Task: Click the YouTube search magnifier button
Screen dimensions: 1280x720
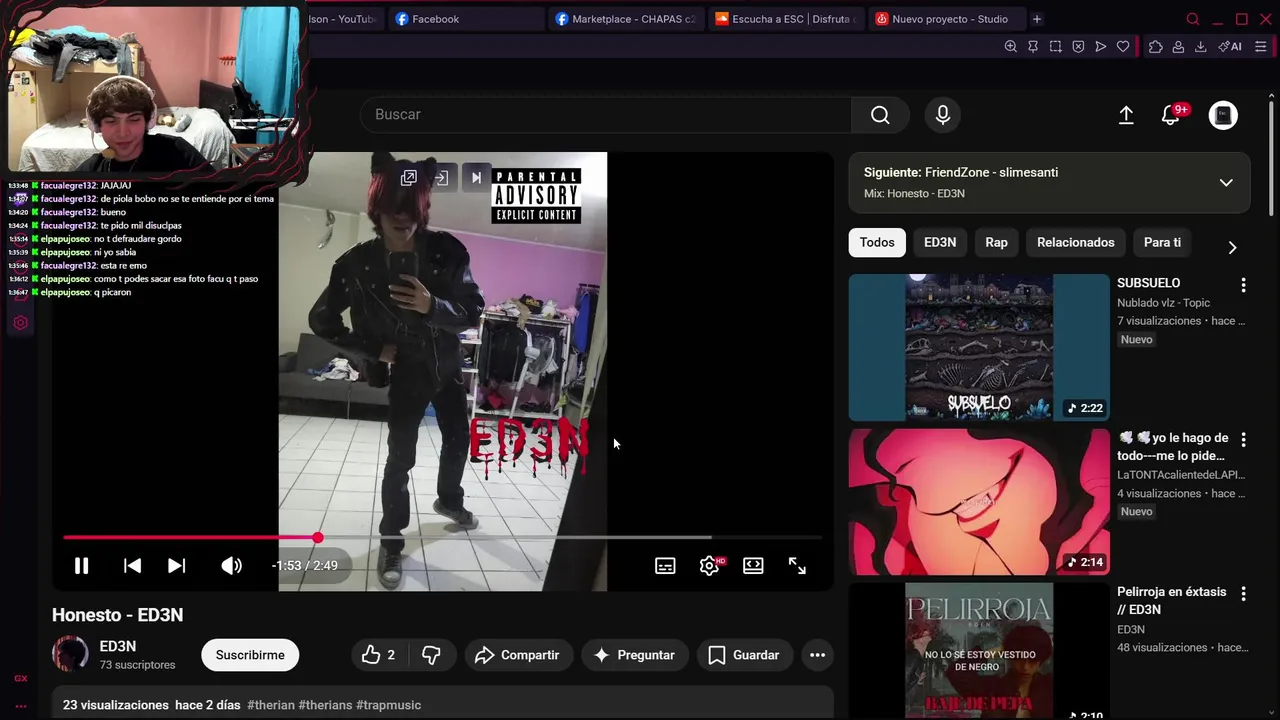Action: pyautogui.click(x=880, y=115)
